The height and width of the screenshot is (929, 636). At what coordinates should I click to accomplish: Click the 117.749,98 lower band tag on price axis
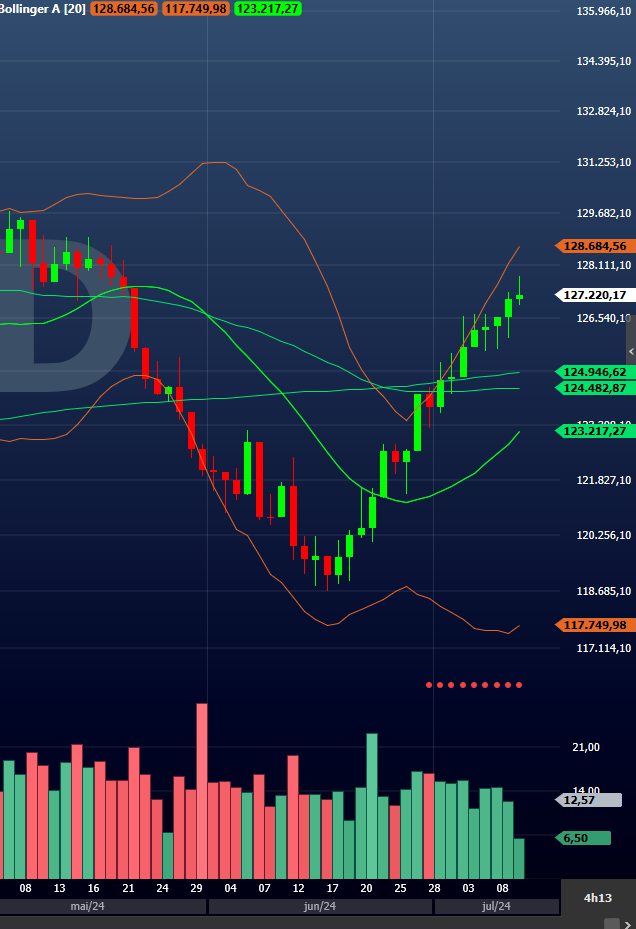point(595,625)
